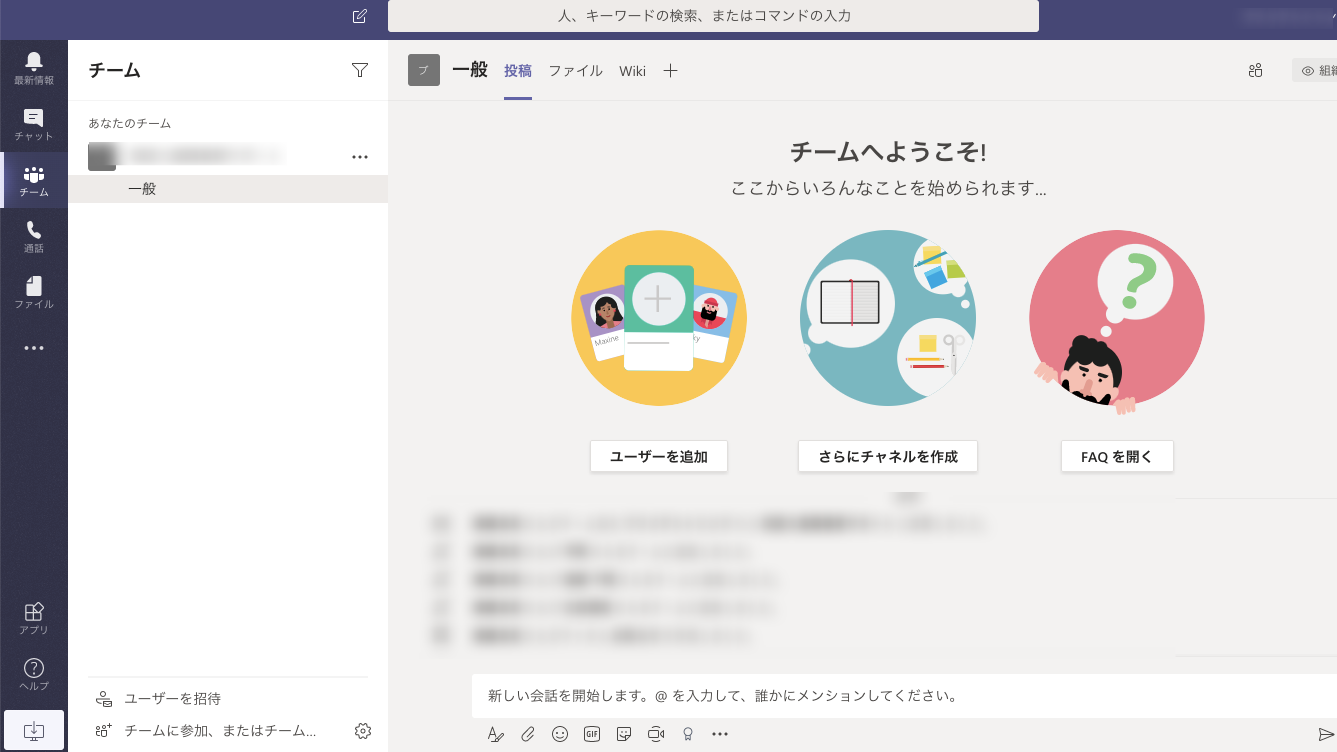1337x752 pixels.
Task: Click the Format text icon in compose bar
Action: [x=496, y=734]
